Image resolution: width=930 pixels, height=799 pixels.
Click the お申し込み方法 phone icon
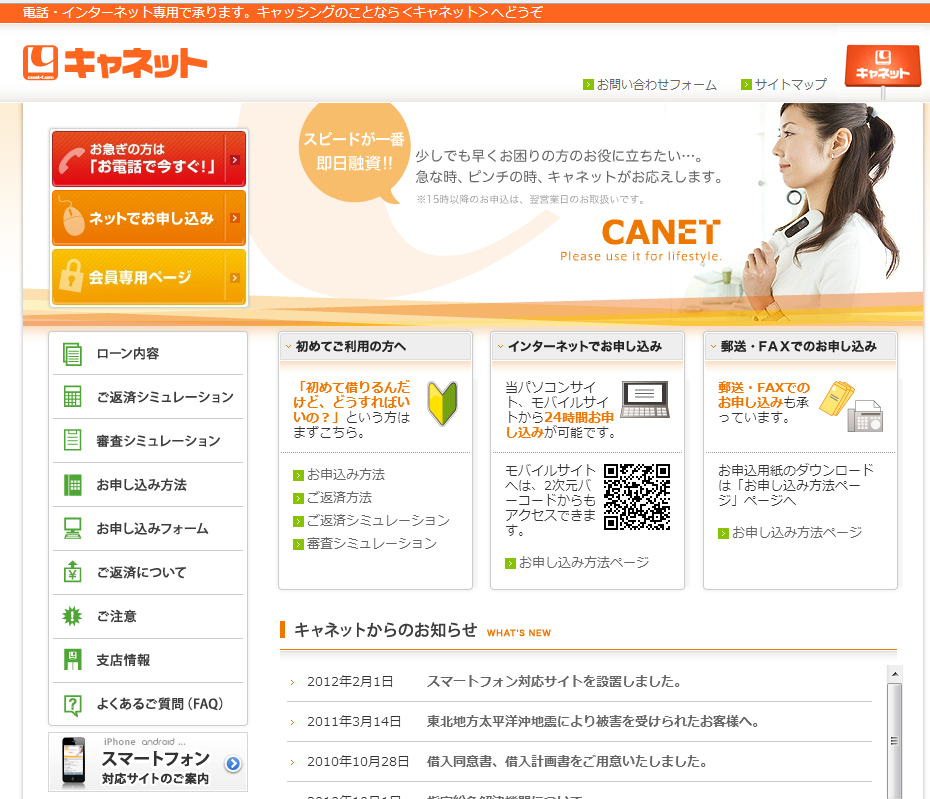coord(72,485)
